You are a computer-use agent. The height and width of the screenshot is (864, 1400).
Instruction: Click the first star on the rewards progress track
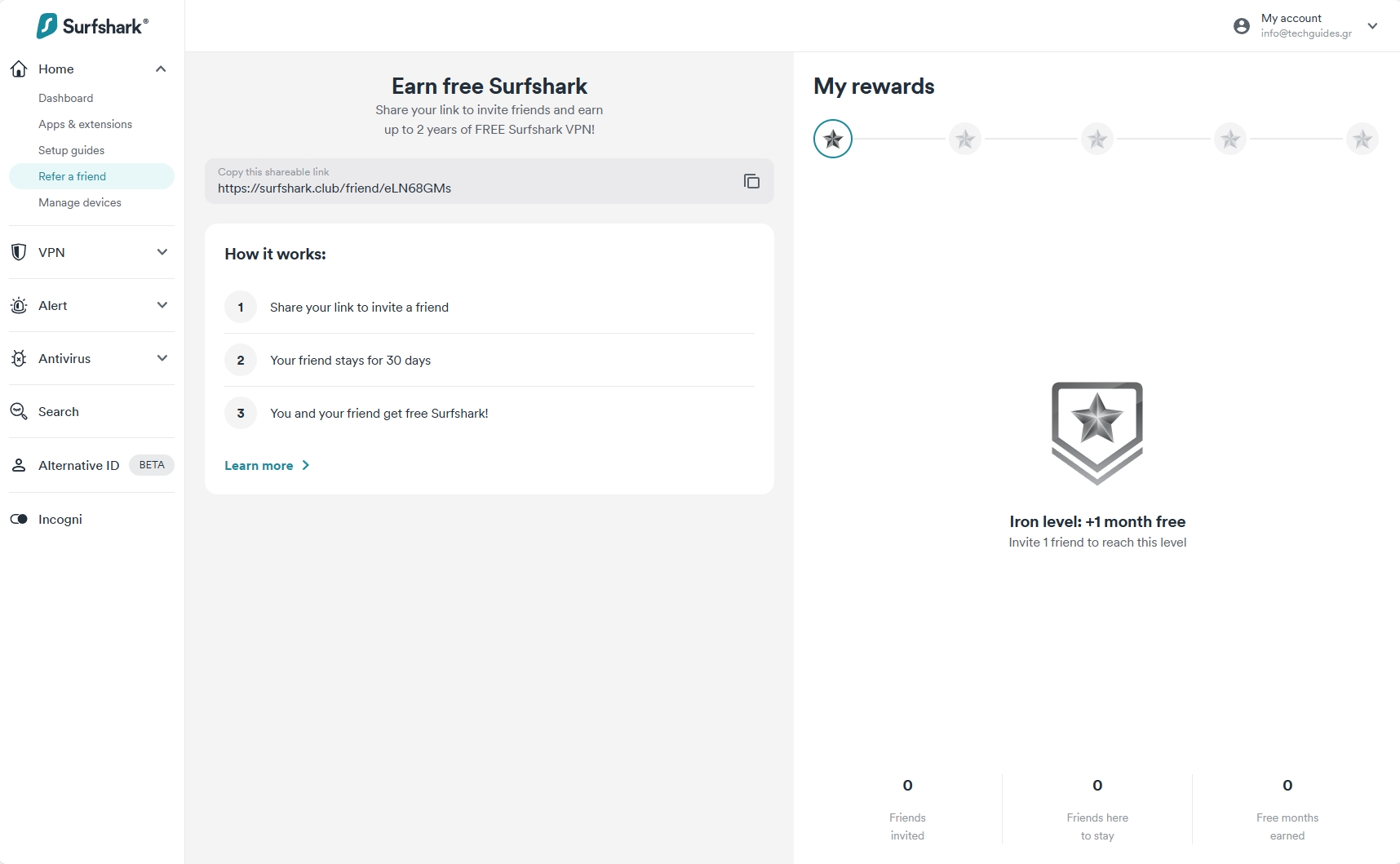833,139
